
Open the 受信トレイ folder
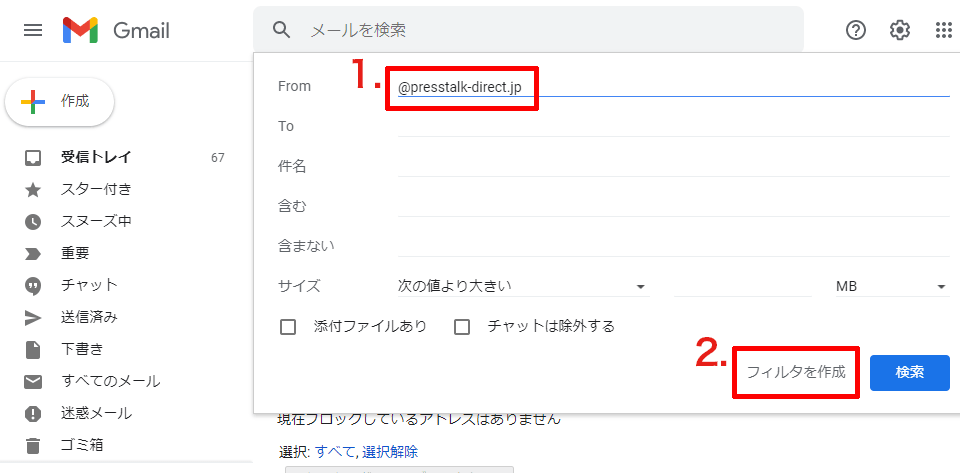pyautogui.click(x=96, y=157)
